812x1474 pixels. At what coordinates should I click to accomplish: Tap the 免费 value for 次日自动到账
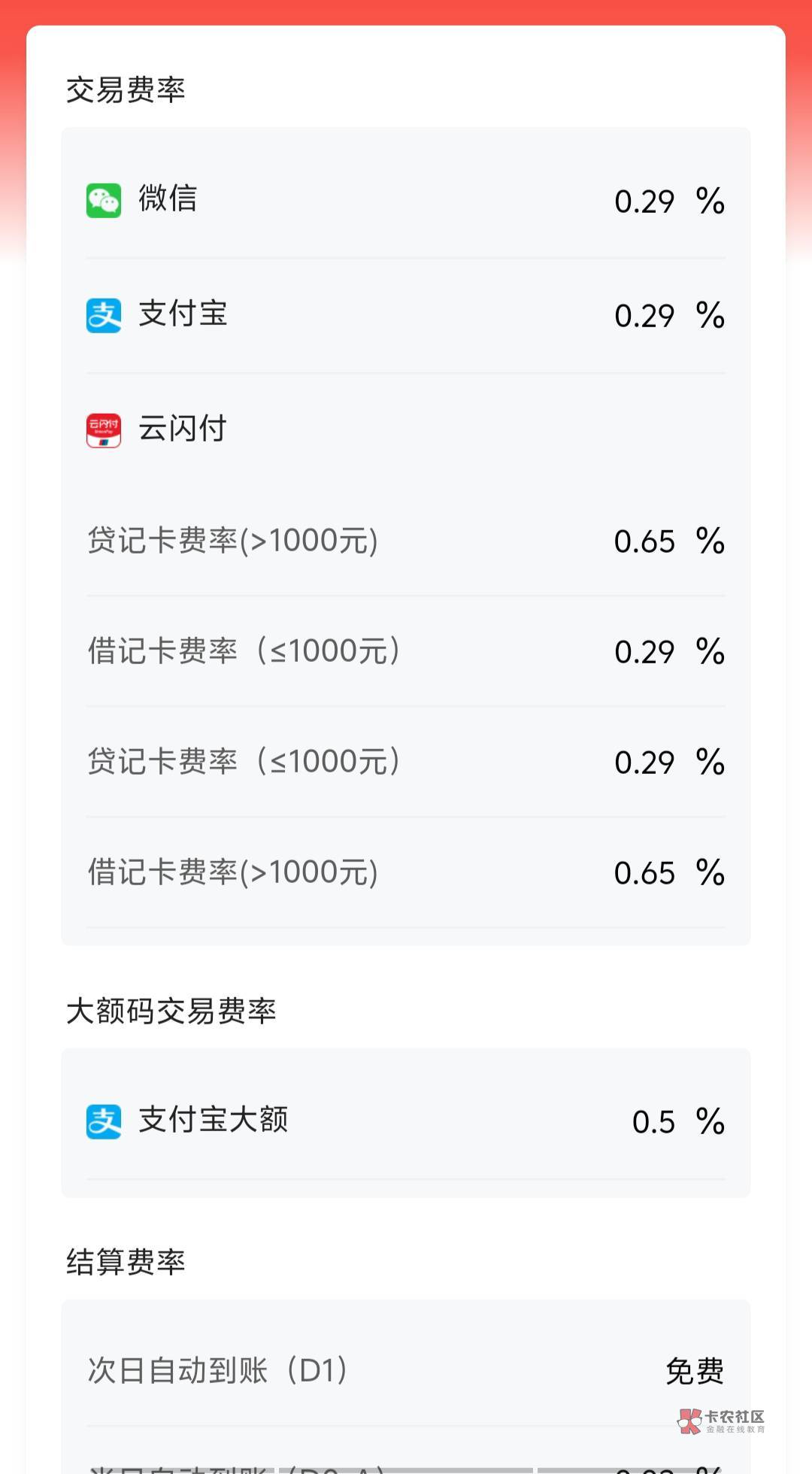tap(695, 1371)
